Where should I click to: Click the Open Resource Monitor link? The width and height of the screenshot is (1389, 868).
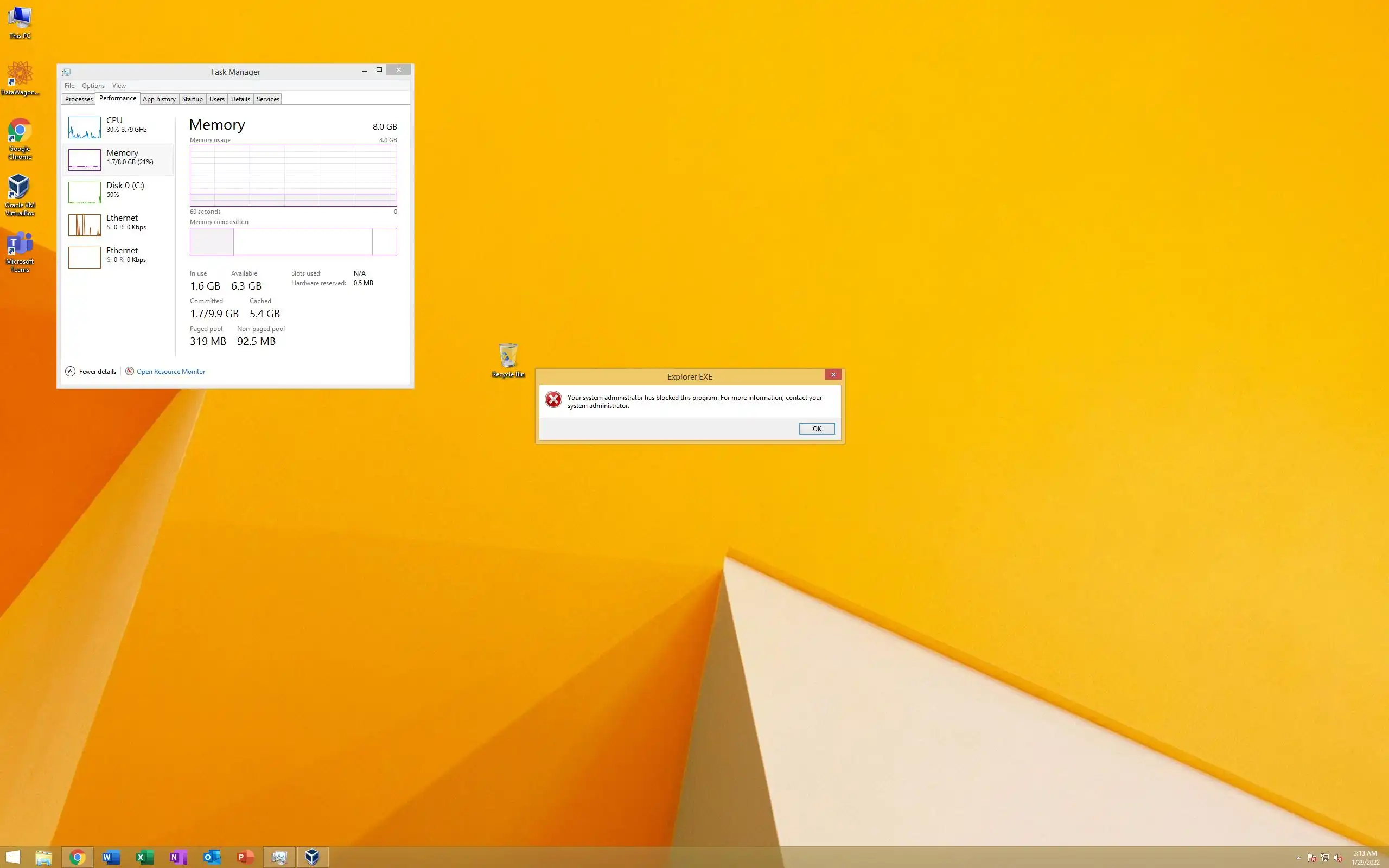tap(170, 372)
